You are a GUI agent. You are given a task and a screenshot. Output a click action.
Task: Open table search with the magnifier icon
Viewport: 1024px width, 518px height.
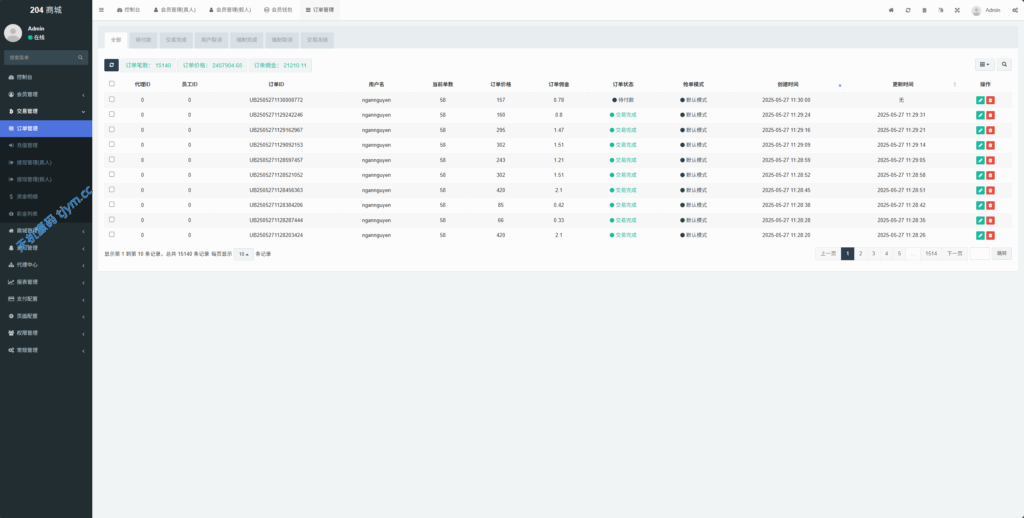click(x=1004, y=65)
